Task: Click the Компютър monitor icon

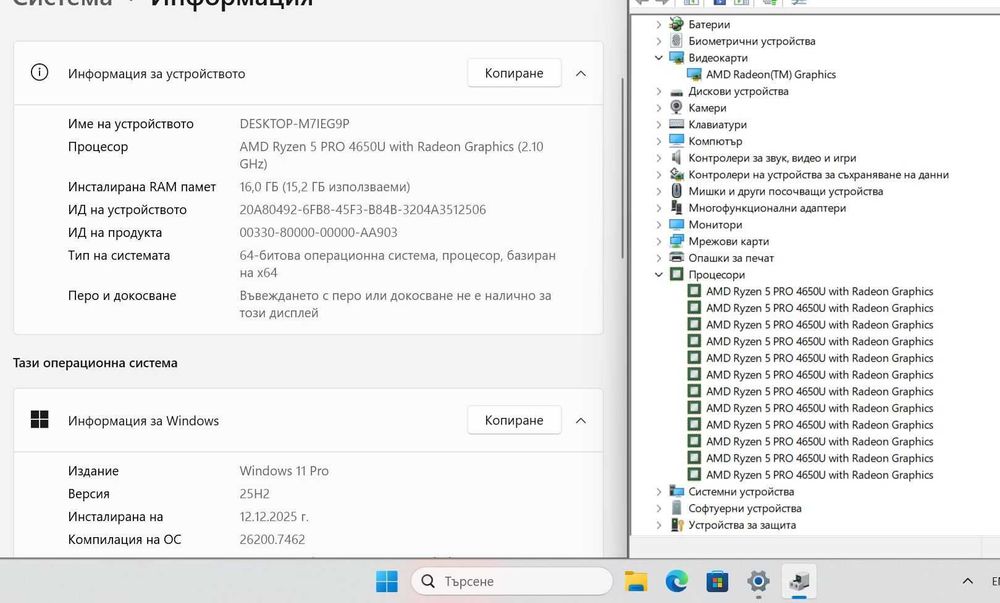Action: click(x=676, y=141)
